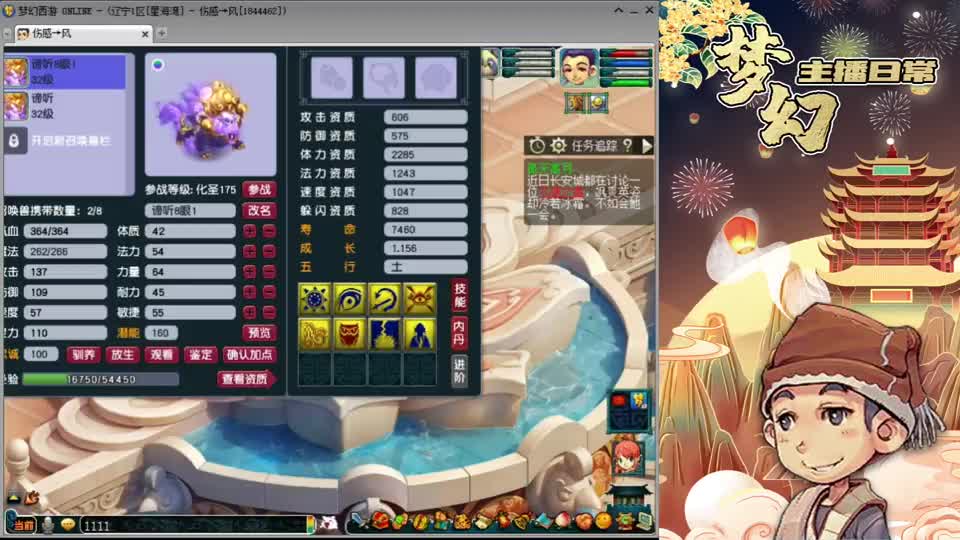This screenshot has height=540, width=960.
Task: Click the third pet equipment slot
Action: pyautogui.click(x=436, y=78)
